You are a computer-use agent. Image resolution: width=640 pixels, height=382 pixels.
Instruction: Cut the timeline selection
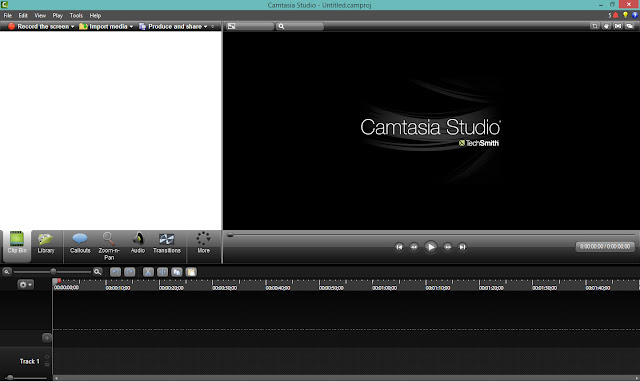[148, 272]
